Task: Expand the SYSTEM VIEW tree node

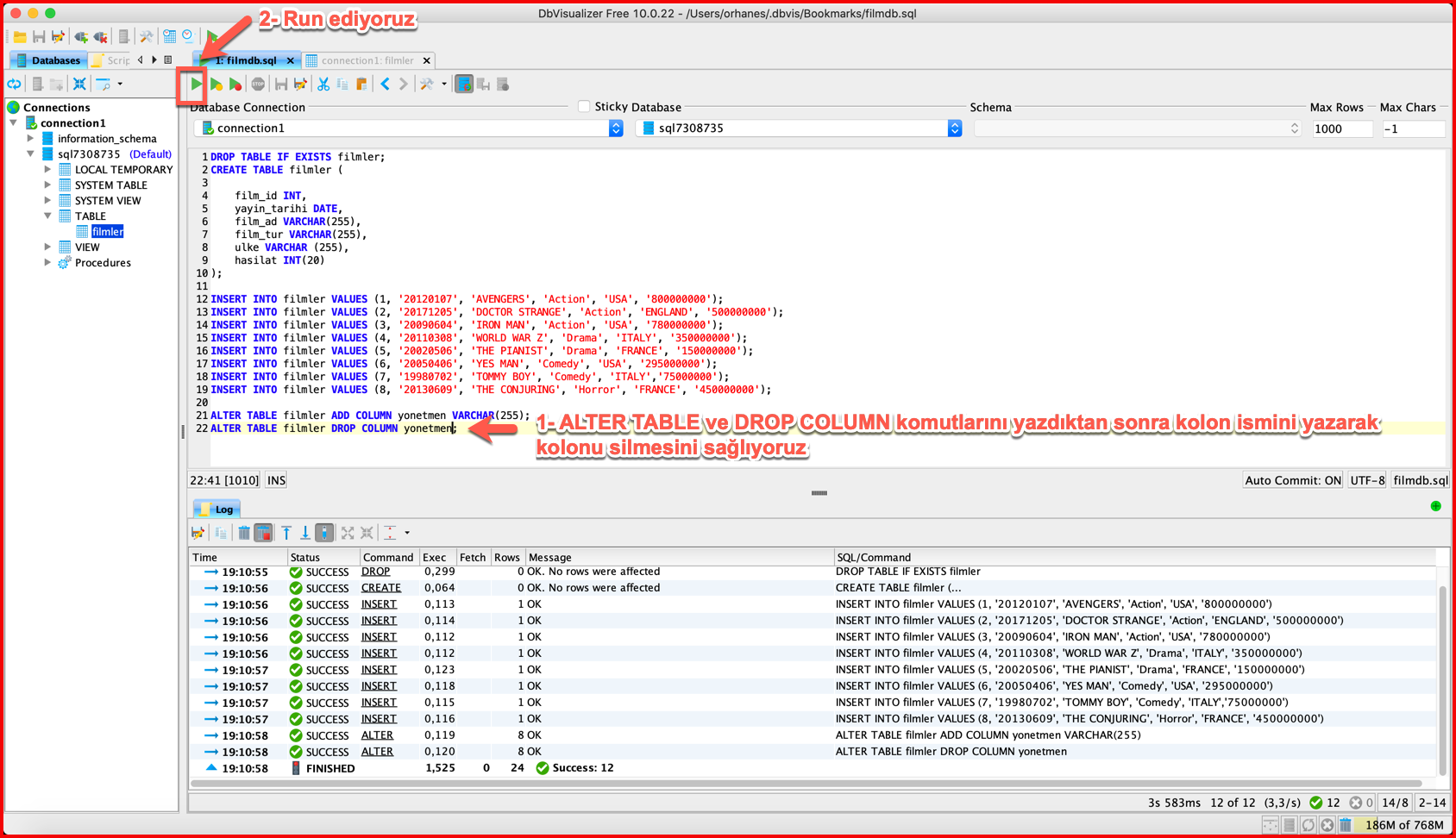Action: click(x=47, y=201)
